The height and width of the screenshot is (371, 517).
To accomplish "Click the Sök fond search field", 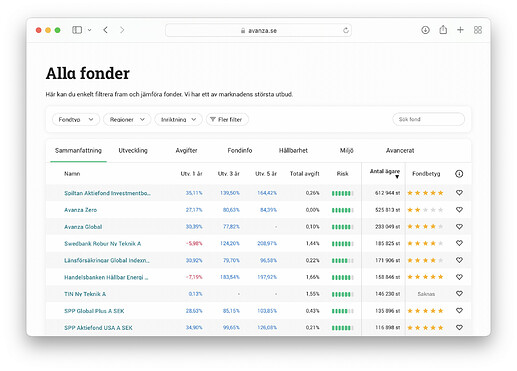I will point(428,119).
